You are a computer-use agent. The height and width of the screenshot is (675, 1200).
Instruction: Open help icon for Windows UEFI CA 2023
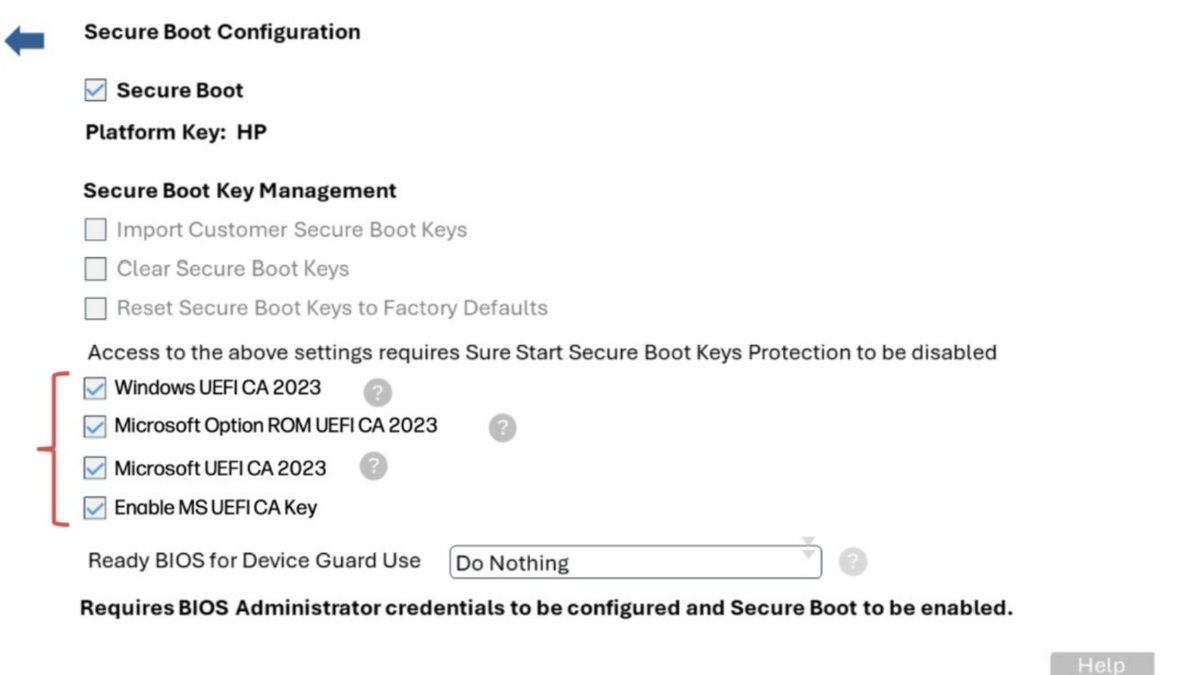378,391
